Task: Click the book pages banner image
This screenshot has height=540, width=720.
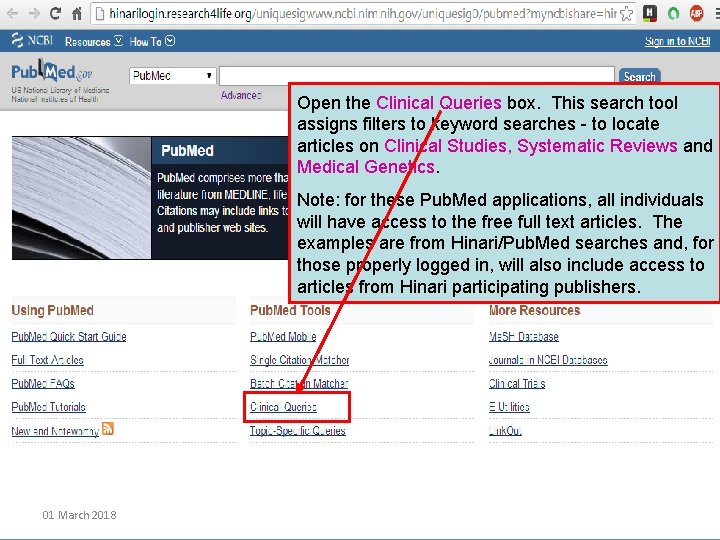Action: pos(81,198)
